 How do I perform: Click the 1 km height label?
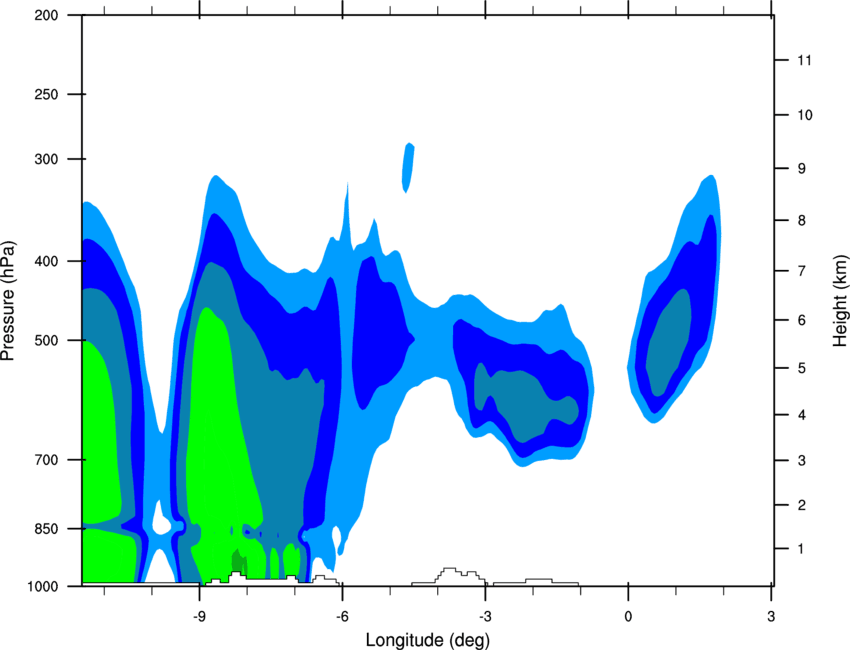[x=801, y=549]
